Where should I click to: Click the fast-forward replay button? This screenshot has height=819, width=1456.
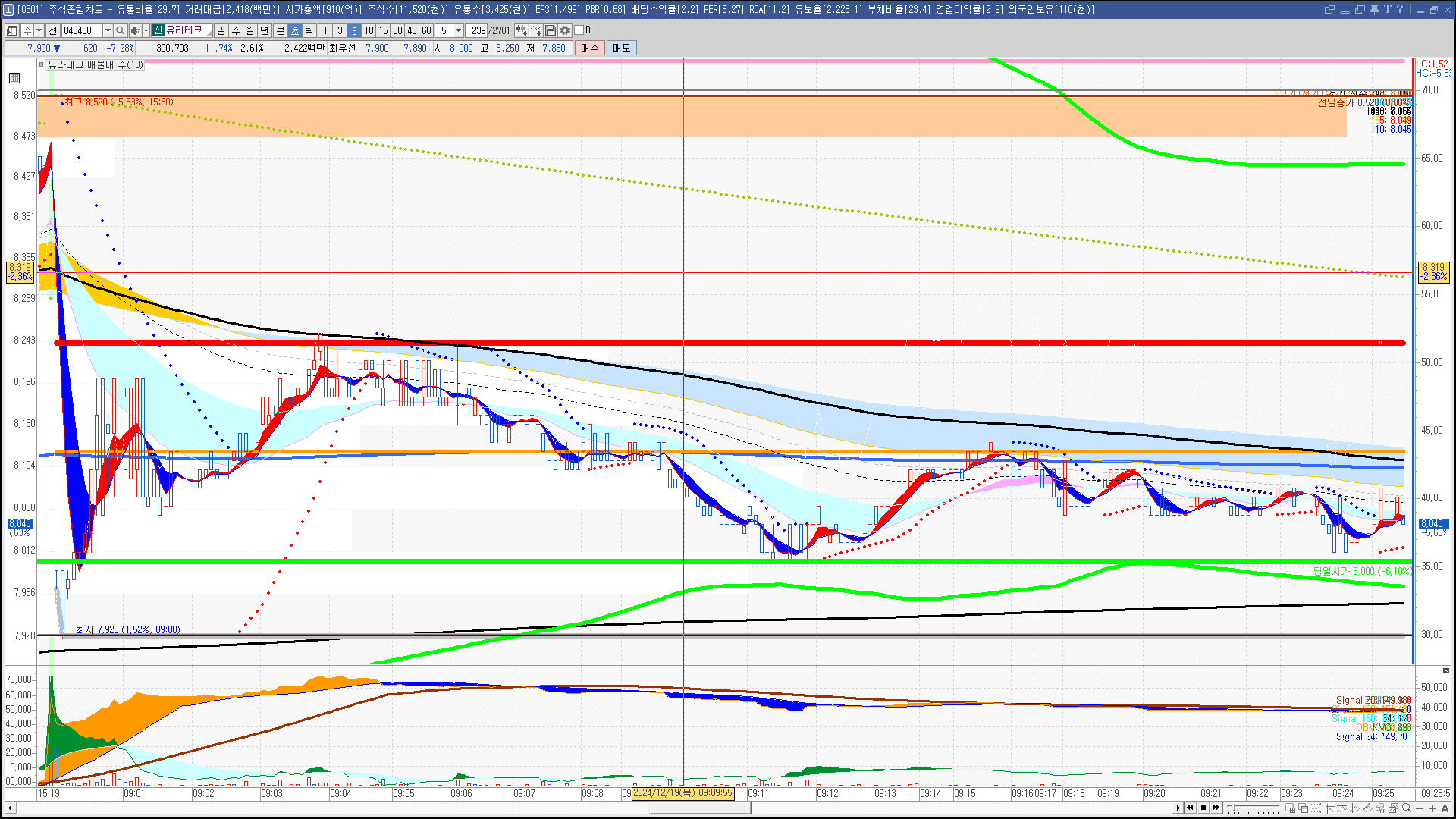click(1216, 808)
